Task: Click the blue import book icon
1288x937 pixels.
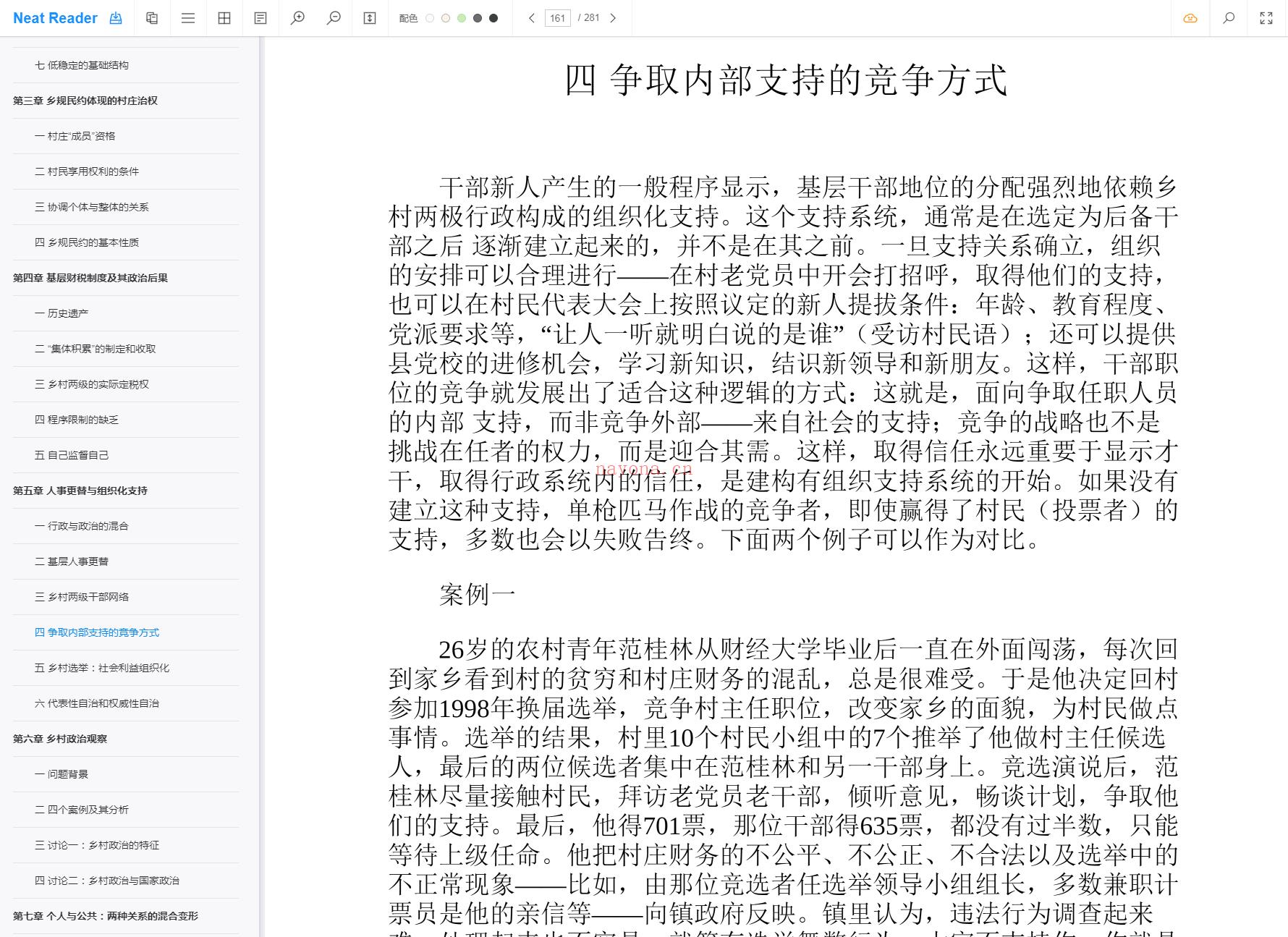Action: 116,18
